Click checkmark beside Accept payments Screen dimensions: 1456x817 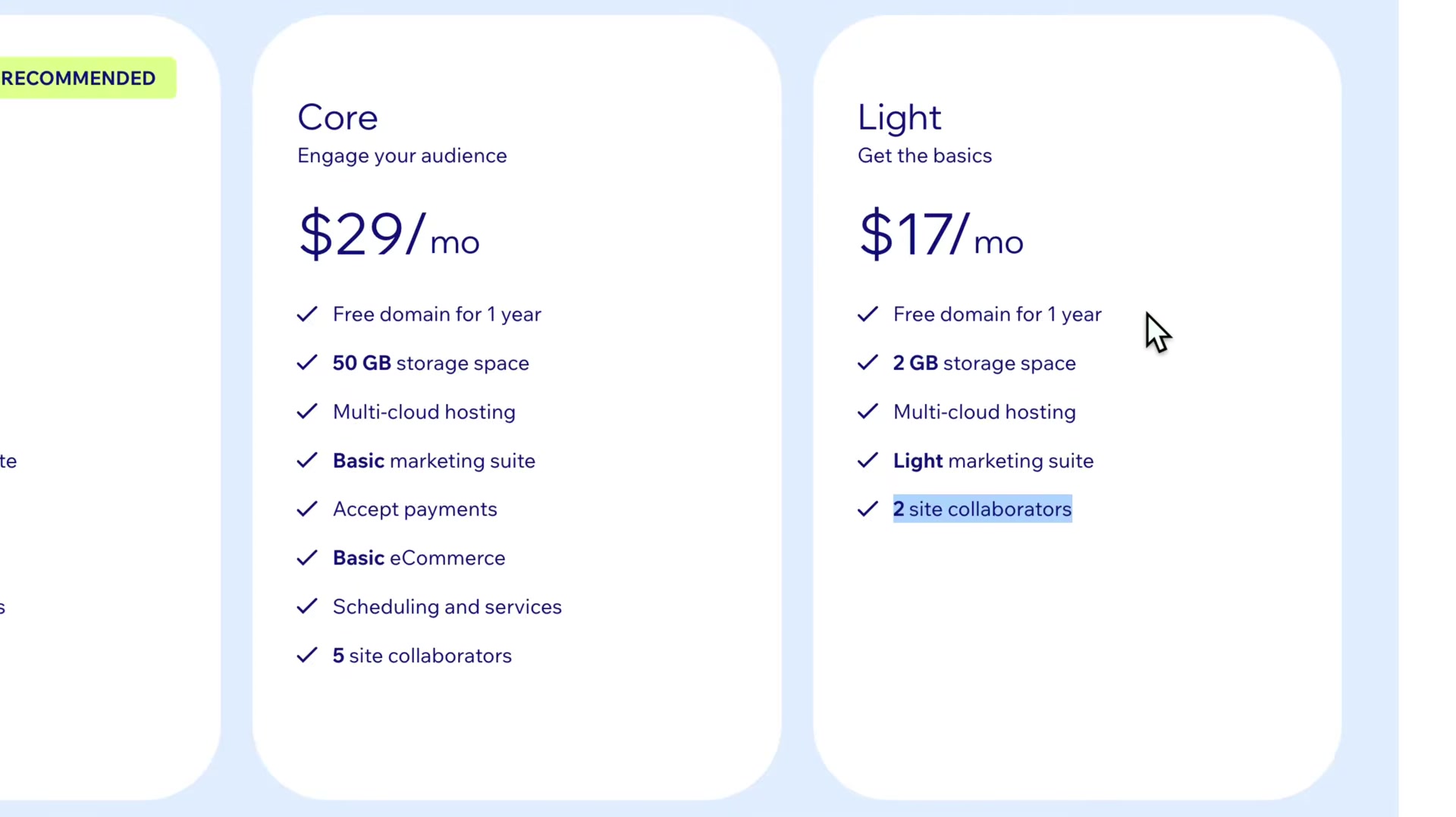pos(307,509)
